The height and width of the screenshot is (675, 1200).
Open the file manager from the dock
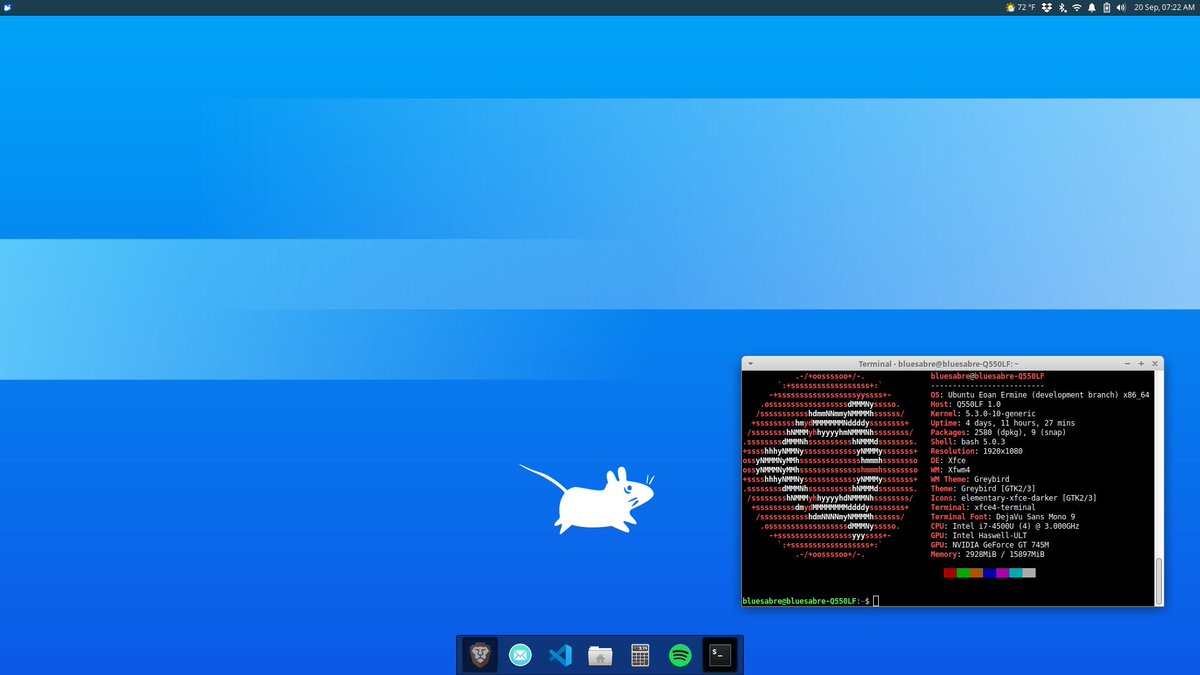coord(599,655)
